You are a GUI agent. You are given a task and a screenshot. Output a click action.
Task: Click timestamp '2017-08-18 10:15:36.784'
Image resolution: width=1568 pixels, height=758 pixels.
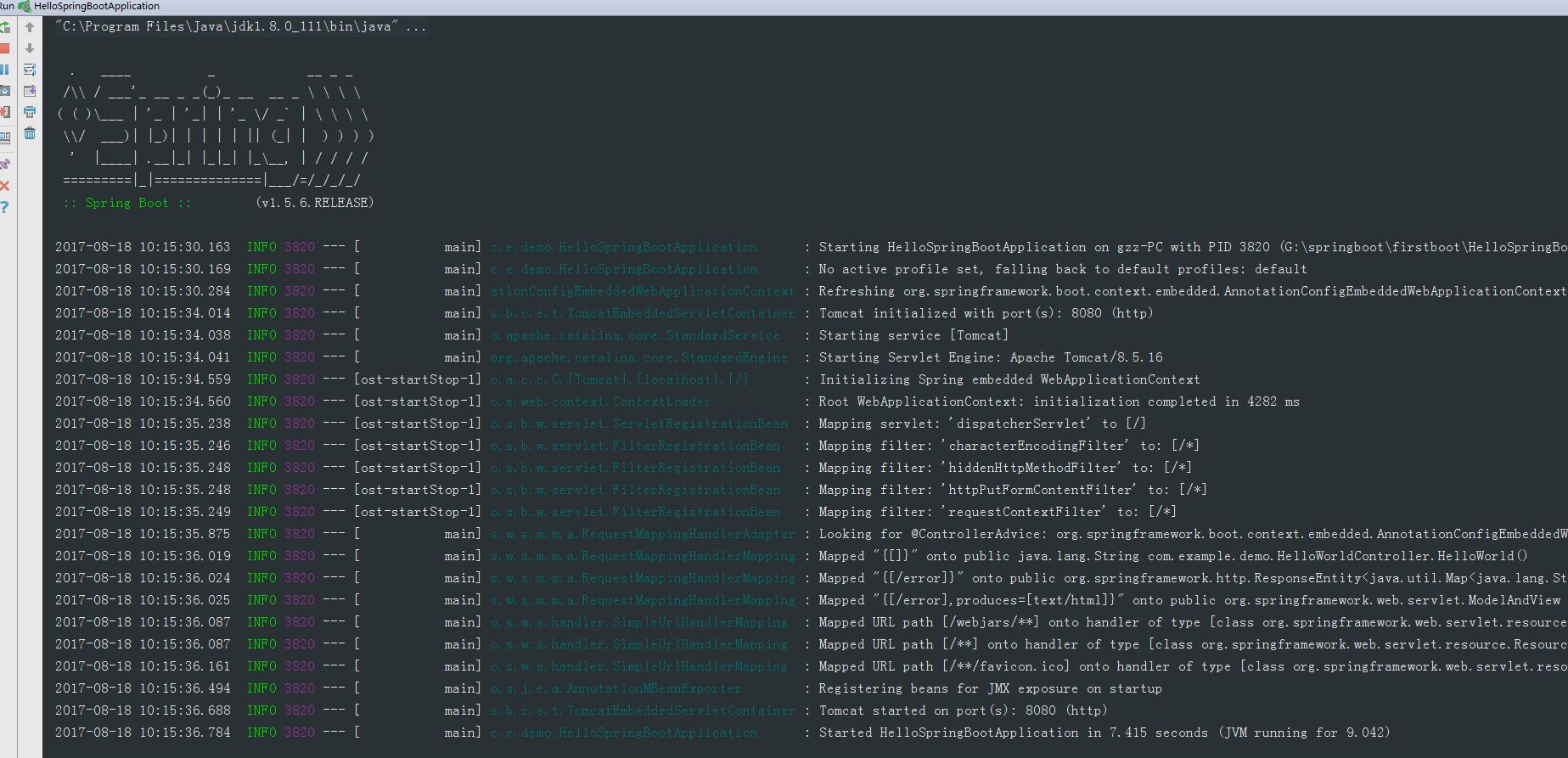(143, 733)
